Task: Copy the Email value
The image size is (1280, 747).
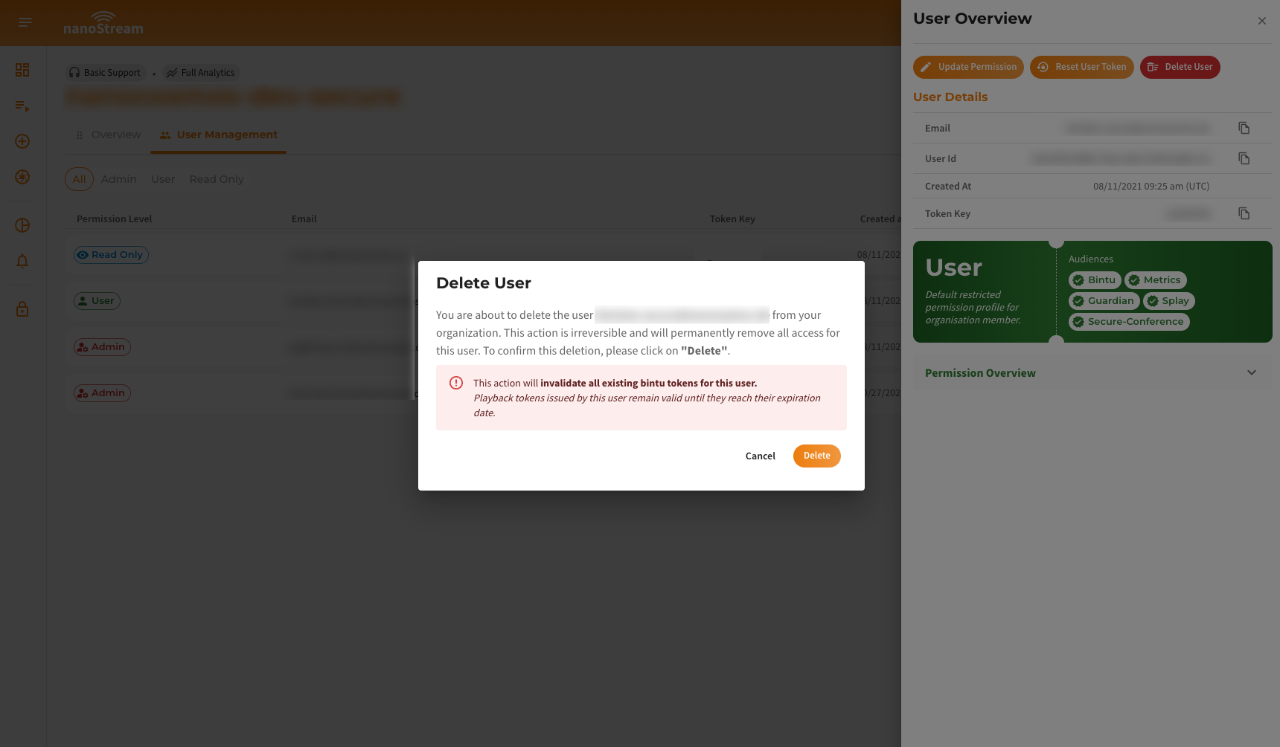Action: click(x=1244, y=128)
